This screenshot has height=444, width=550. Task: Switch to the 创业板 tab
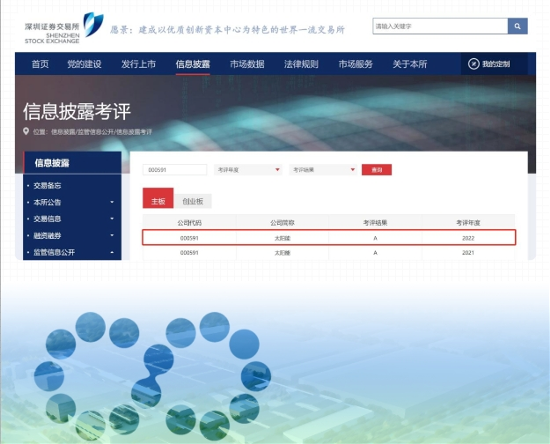click(x=193, y=201)
